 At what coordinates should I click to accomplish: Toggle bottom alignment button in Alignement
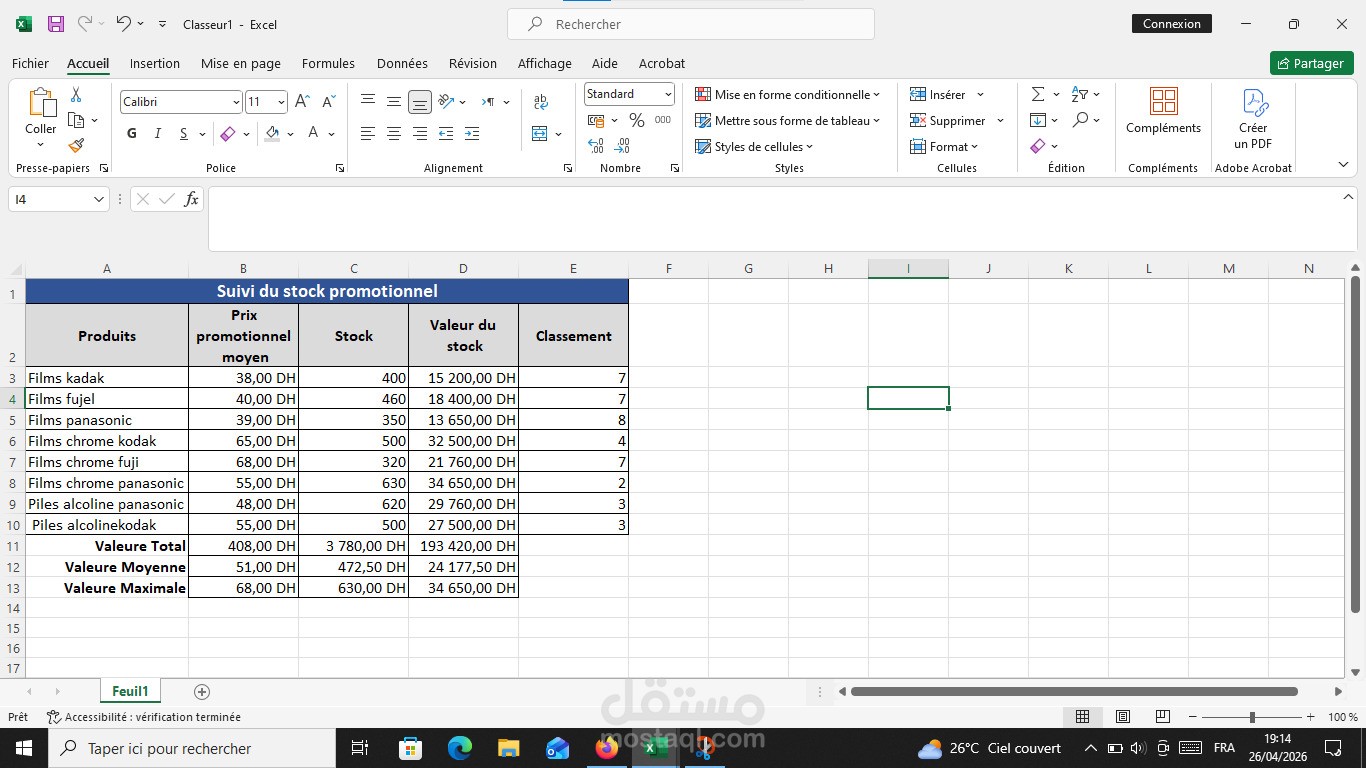pos(420,101)
